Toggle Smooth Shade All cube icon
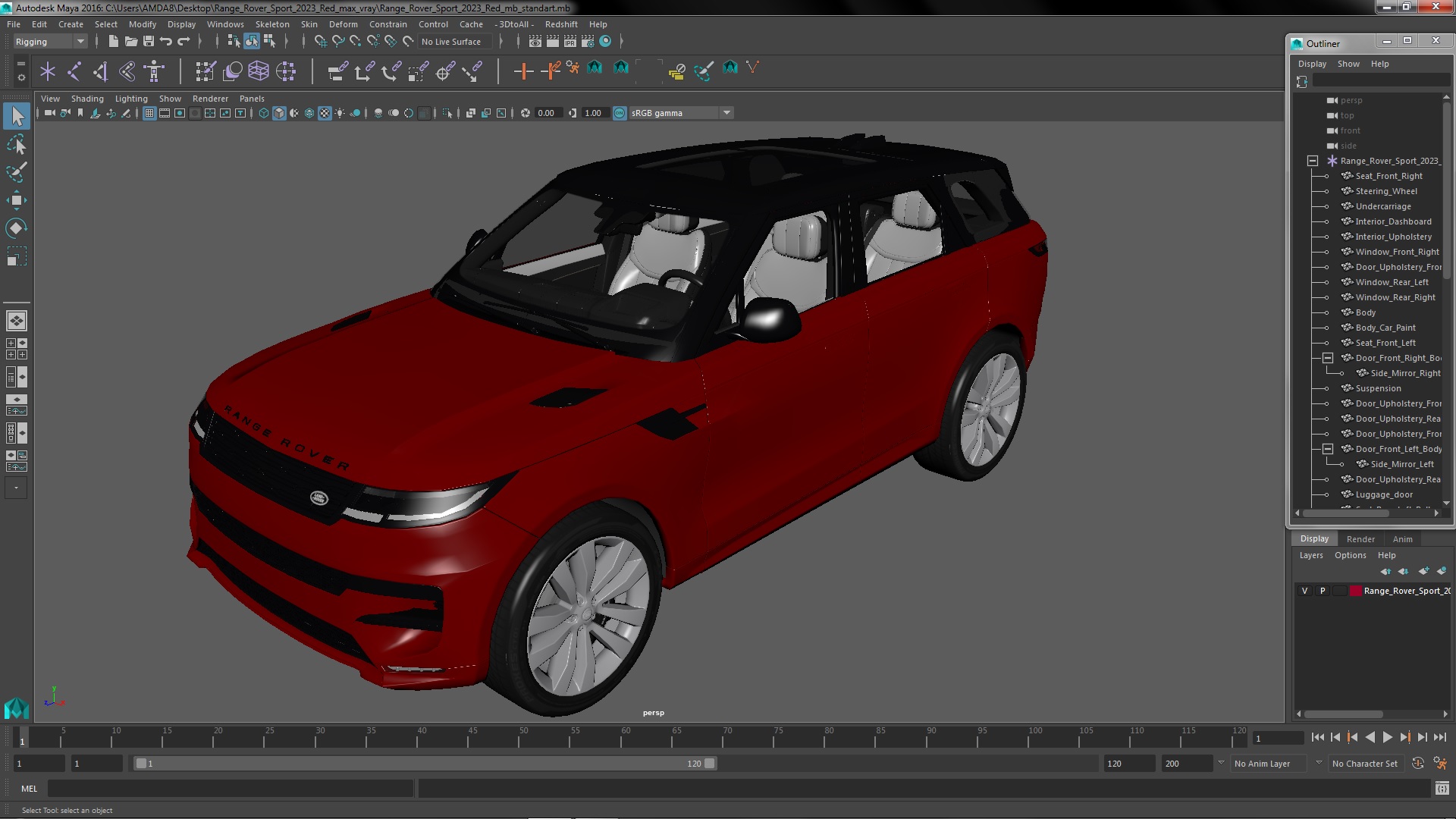The image size is (1456, 819). point(279,113)
